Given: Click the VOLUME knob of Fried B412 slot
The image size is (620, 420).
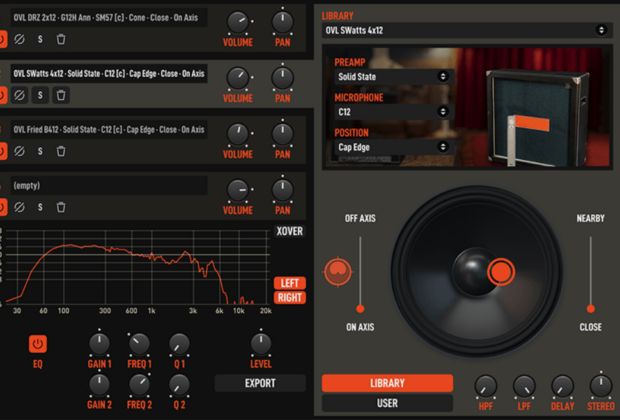Looking at the screenshot, I should point(238,134).
